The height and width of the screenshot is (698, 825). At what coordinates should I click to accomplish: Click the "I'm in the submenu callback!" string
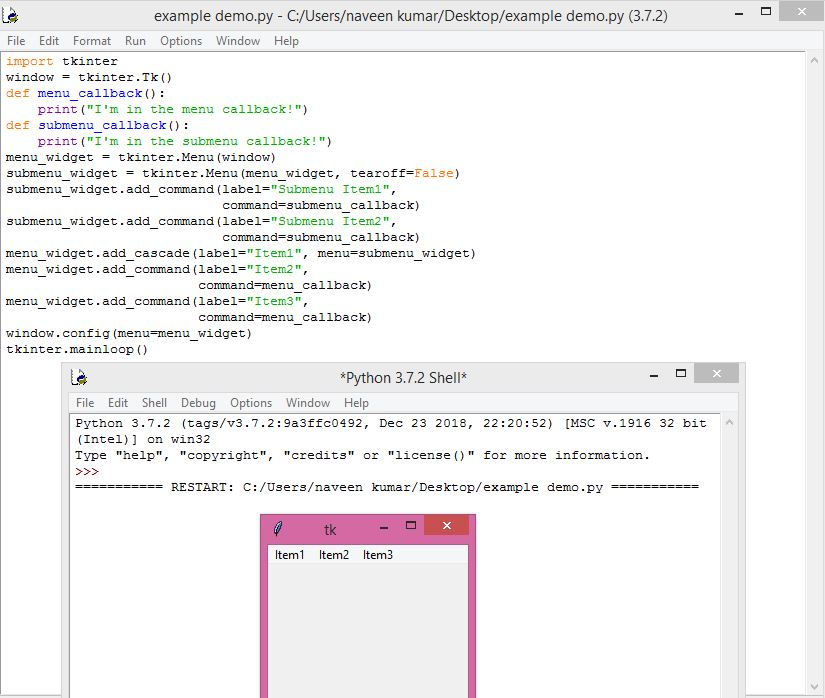pos(205,141)
